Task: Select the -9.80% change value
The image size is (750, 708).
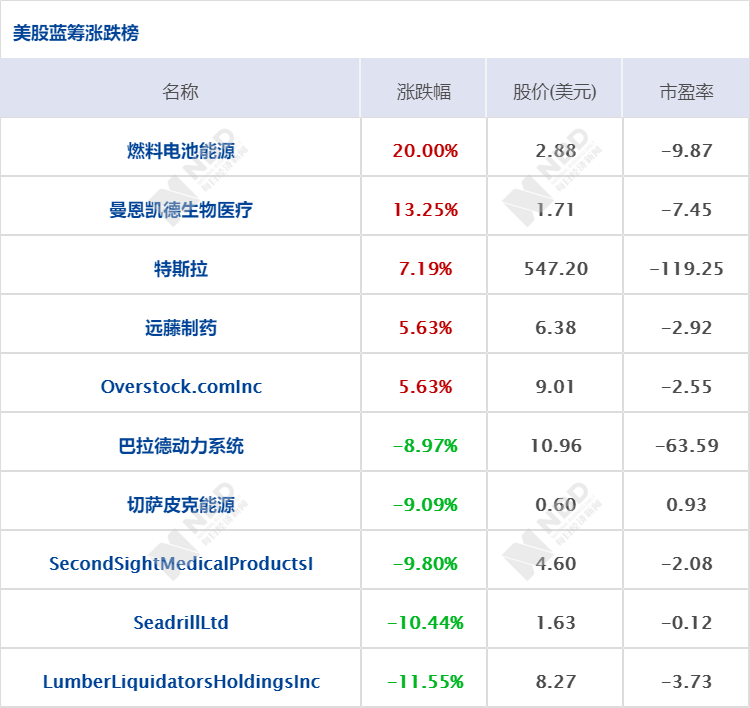Action: (x=425, y=564)
